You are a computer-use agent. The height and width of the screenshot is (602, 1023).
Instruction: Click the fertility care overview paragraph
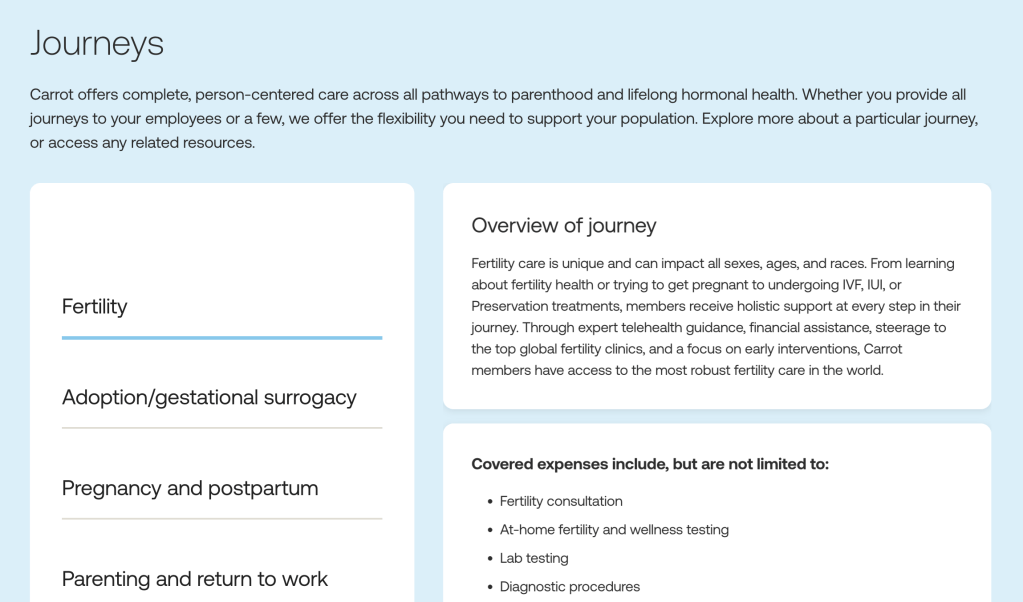click(x=716, y=317)
